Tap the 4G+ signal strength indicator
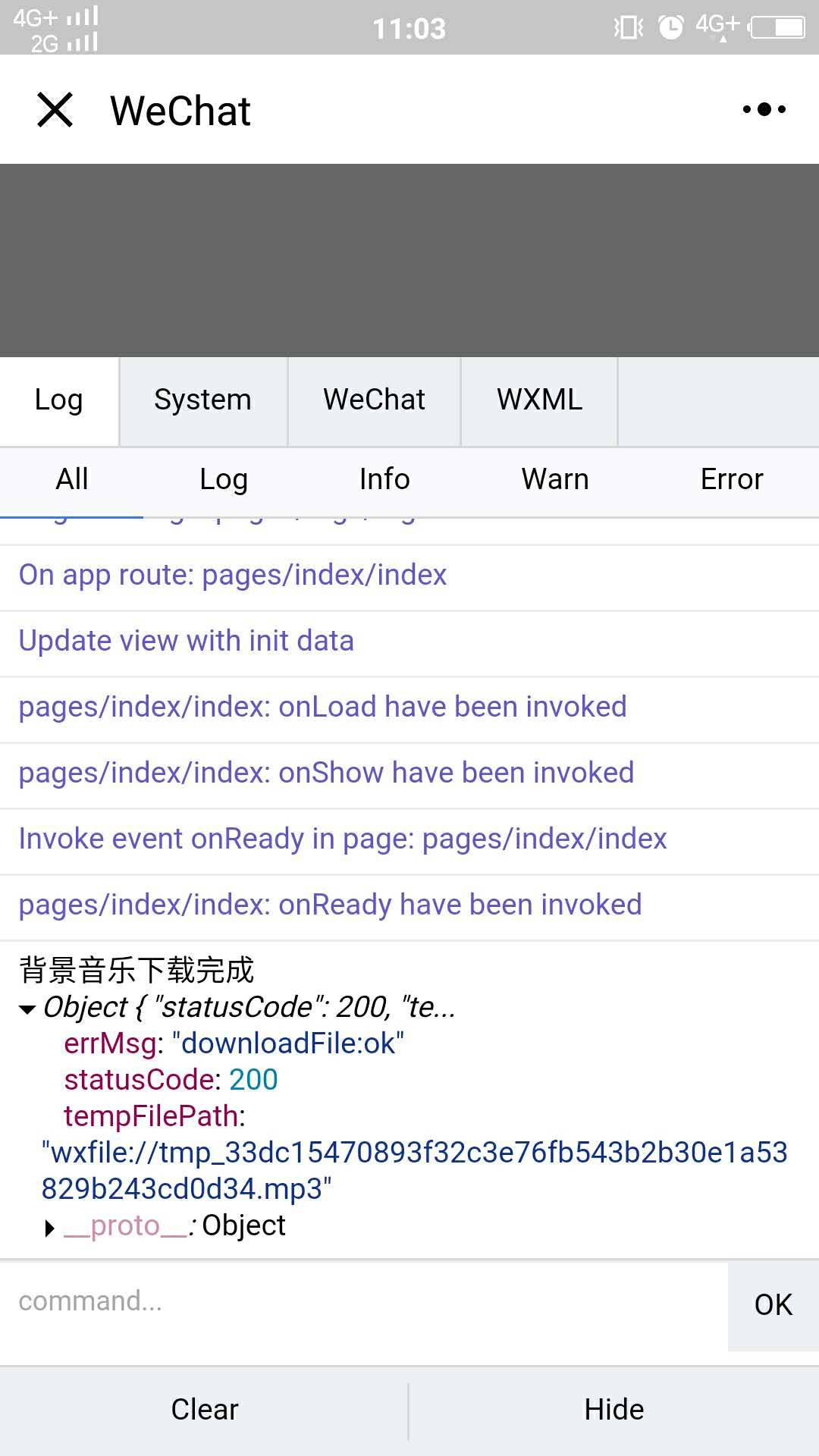The height and width of the screenshot is (1456, 819). [56, 16]
